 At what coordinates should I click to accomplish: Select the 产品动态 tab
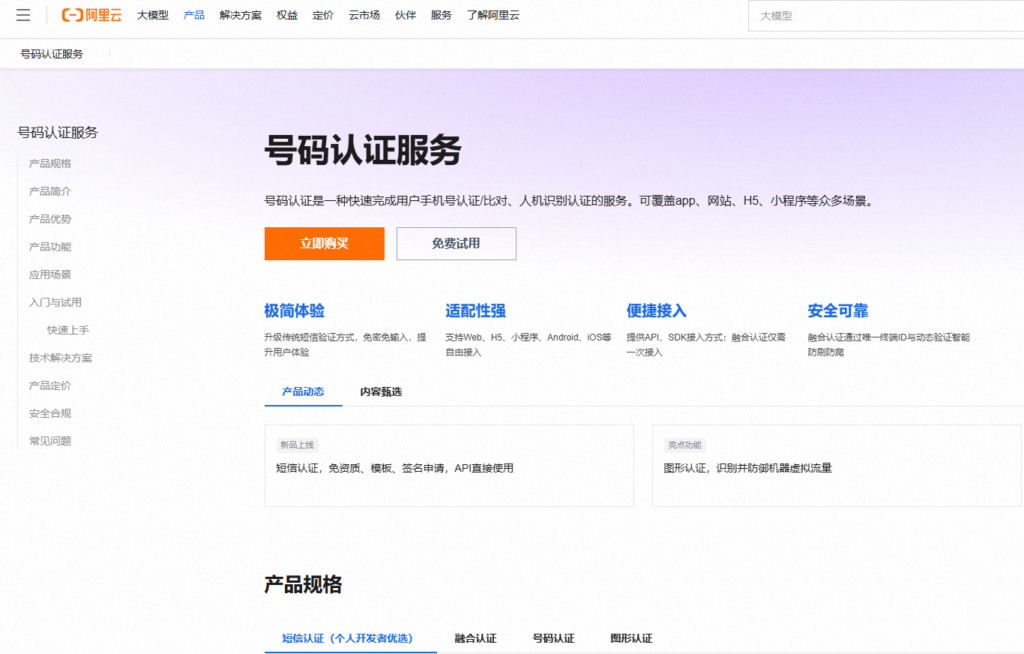point(303,392)
